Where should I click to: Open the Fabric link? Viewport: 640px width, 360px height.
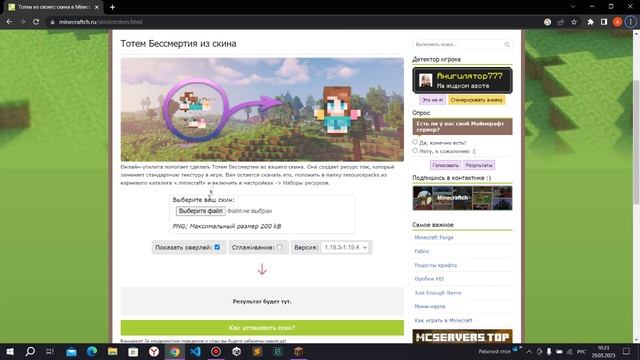pos(422,251)
